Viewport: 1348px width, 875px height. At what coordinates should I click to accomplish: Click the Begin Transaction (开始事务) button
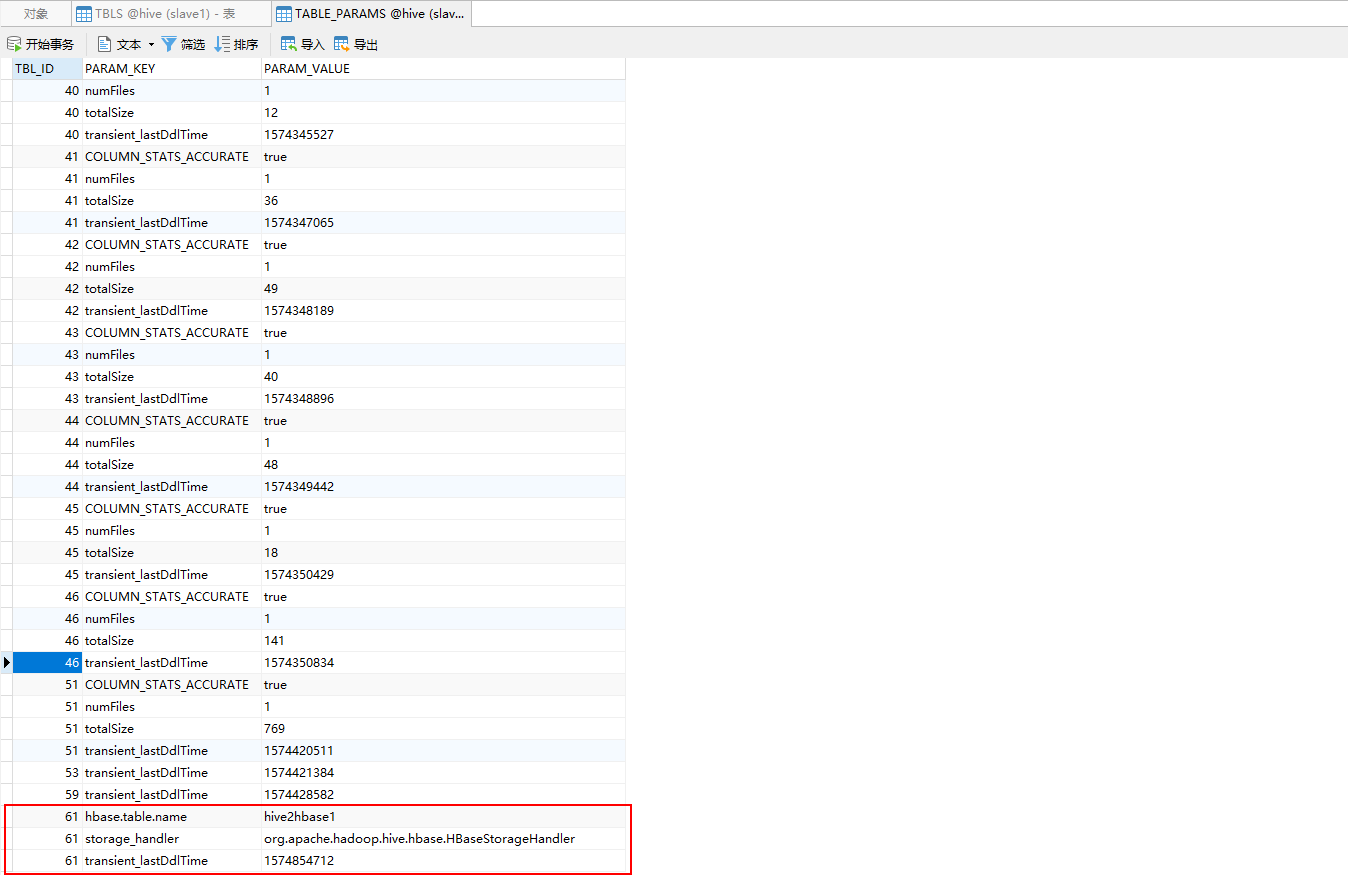pos(40,44)
